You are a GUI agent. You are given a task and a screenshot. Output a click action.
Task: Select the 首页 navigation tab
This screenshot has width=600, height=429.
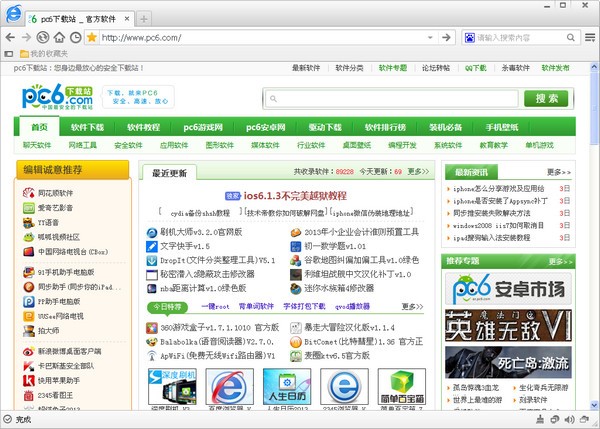click(x=39, y=127)
